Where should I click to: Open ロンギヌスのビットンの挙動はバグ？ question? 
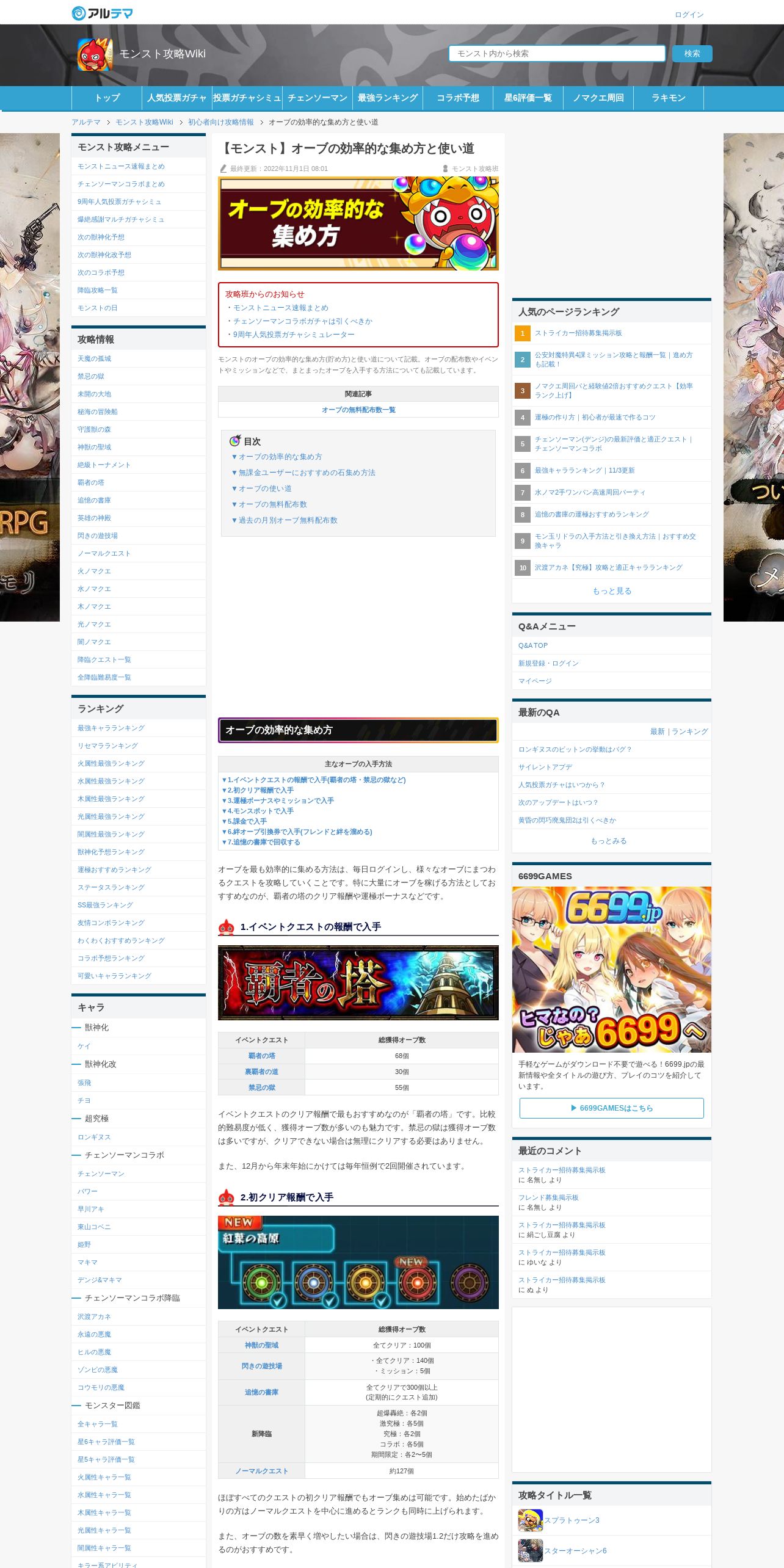coord(575,749)
